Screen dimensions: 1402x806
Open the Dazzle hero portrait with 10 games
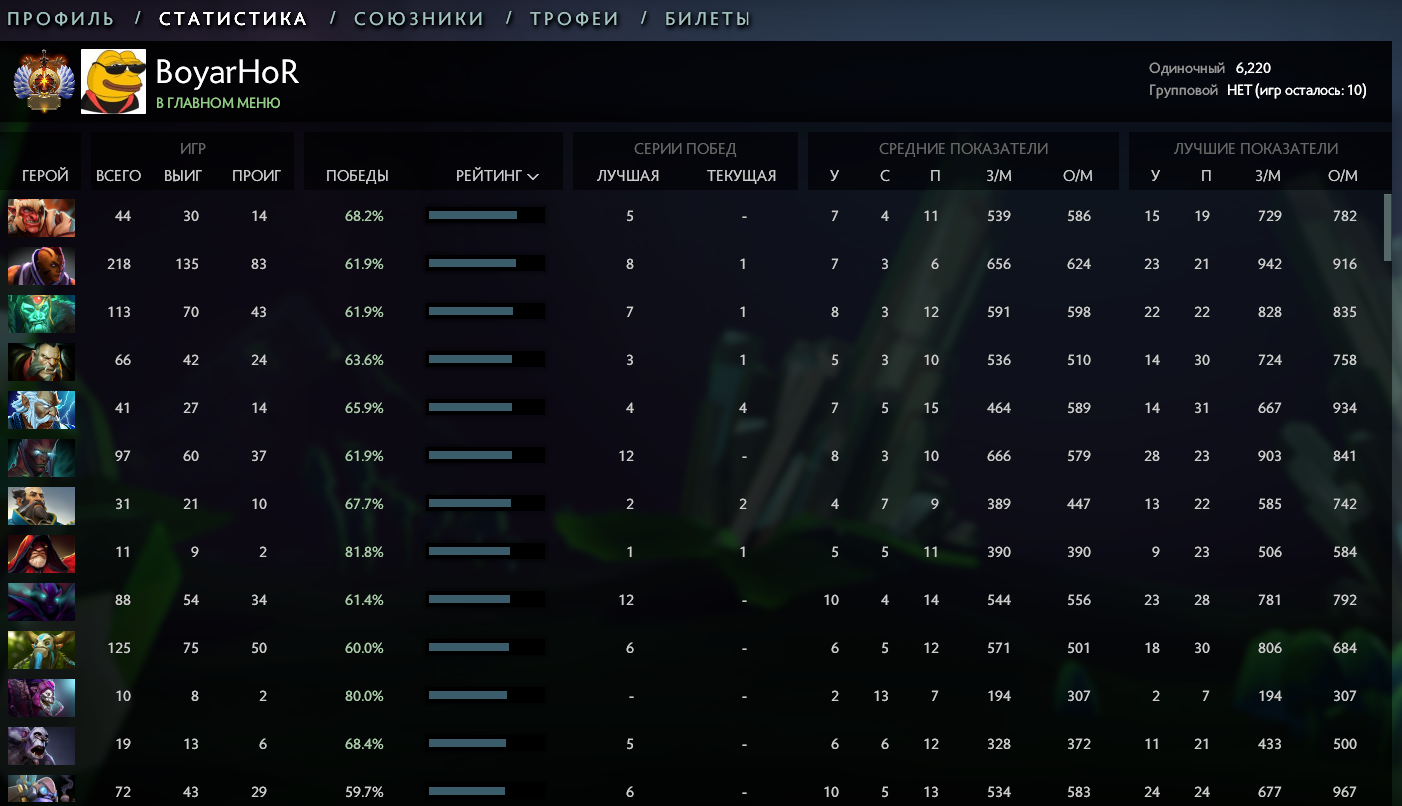[41, 696]
